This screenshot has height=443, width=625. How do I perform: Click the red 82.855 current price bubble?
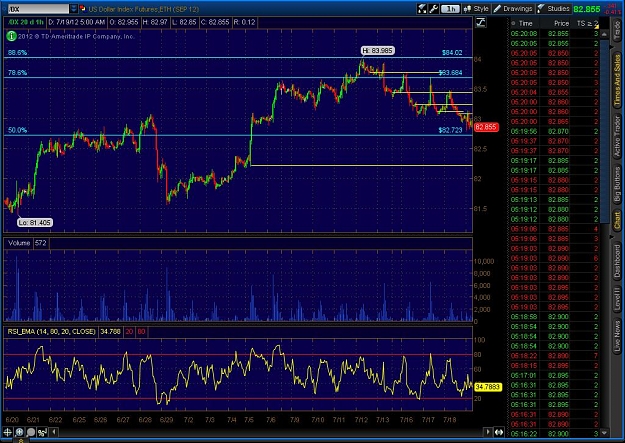(x=486, y=127)
